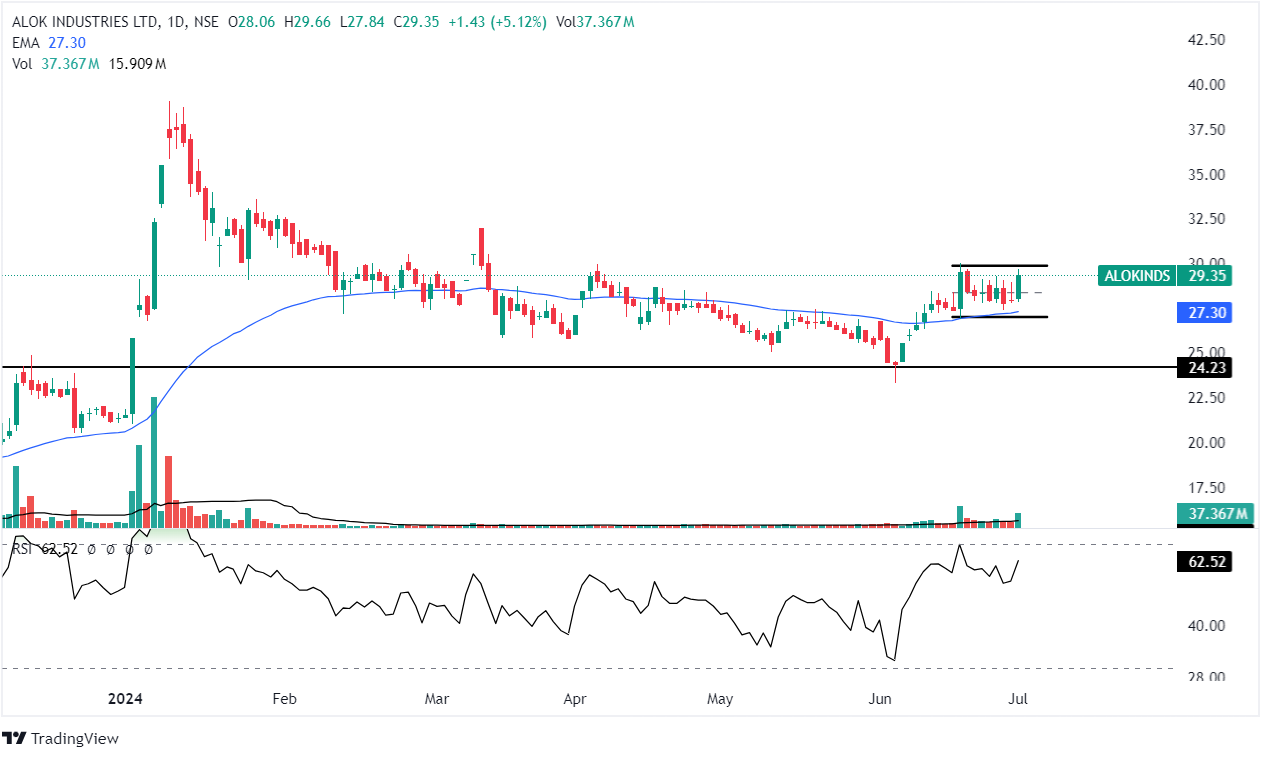Click the TradingView text link

point(74,739)
